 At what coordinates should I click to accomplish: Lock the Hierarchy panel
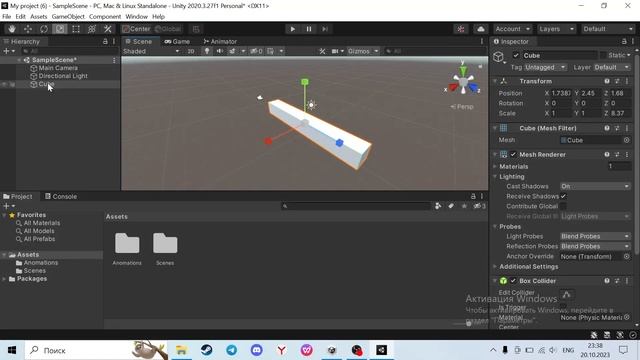click(105, 42)
